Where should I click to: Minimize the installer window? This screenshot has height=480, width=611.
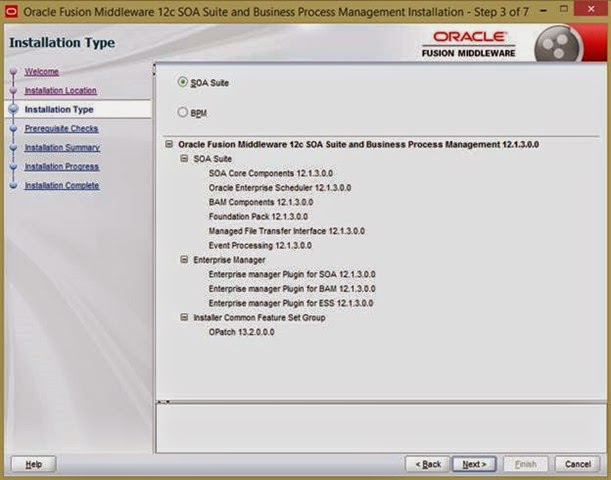(543, 10)
